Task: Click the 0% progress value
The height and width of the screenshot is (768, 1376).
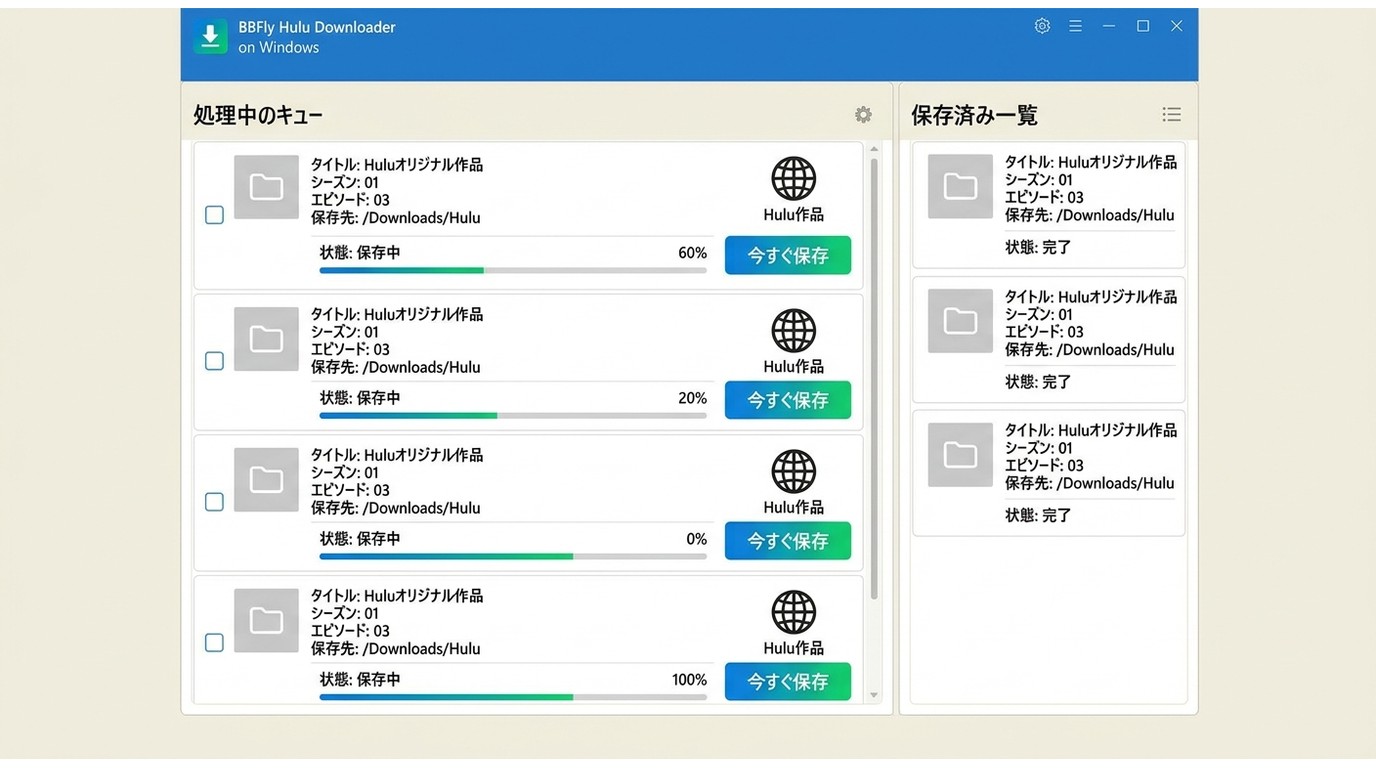Action: pos(696,539)
